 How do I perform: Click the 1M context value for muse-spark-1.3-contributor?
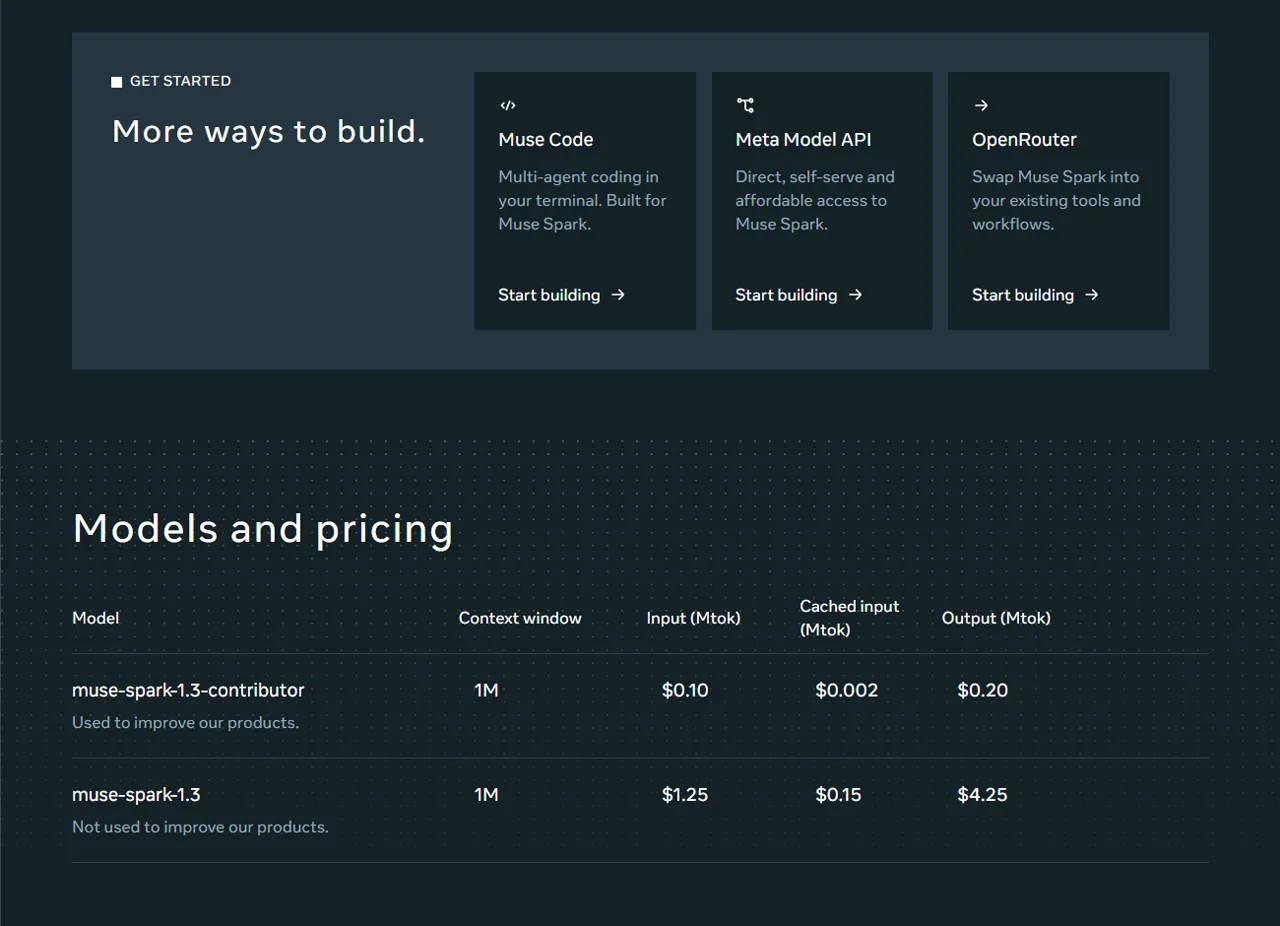pos(486,690)
